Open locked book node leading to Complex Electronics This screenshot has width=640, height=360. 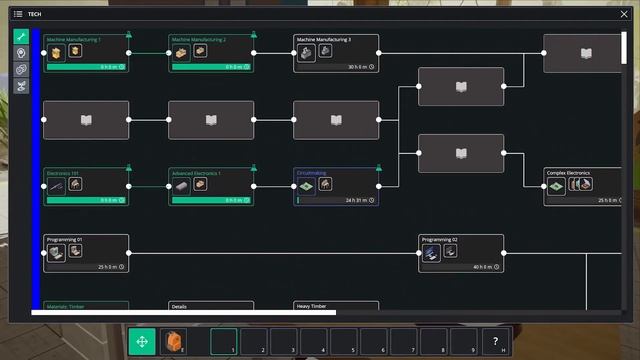point(461,153)
